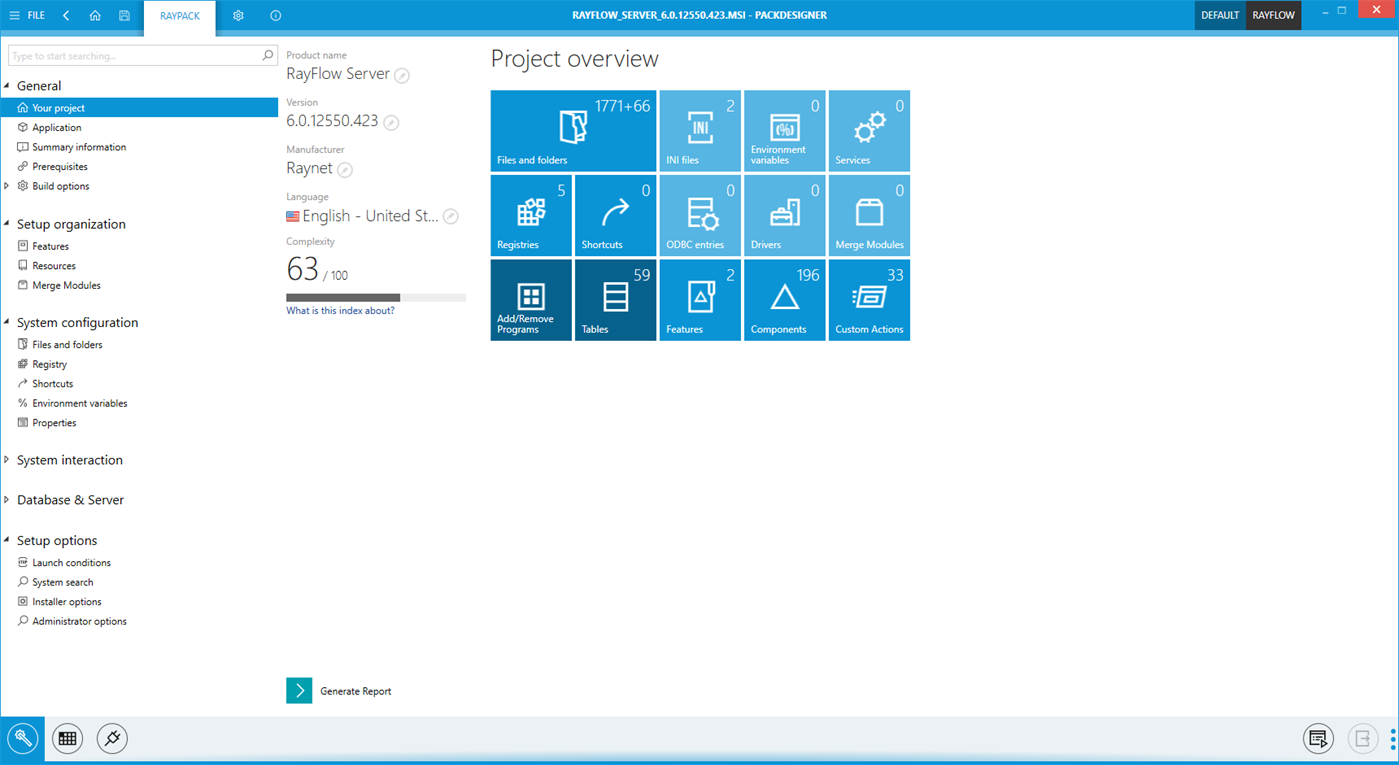Open the settings gear in the title bar
The width and height of the screenshot is (1399, 765).
(x=237, y=15)
